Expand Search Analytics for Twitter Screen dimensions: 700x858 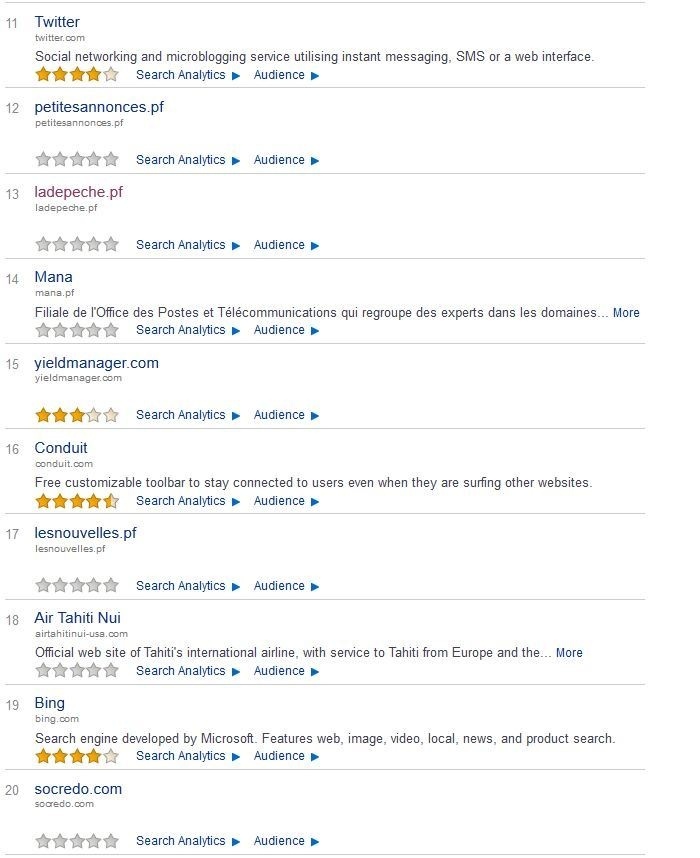(x=187, y=75)
